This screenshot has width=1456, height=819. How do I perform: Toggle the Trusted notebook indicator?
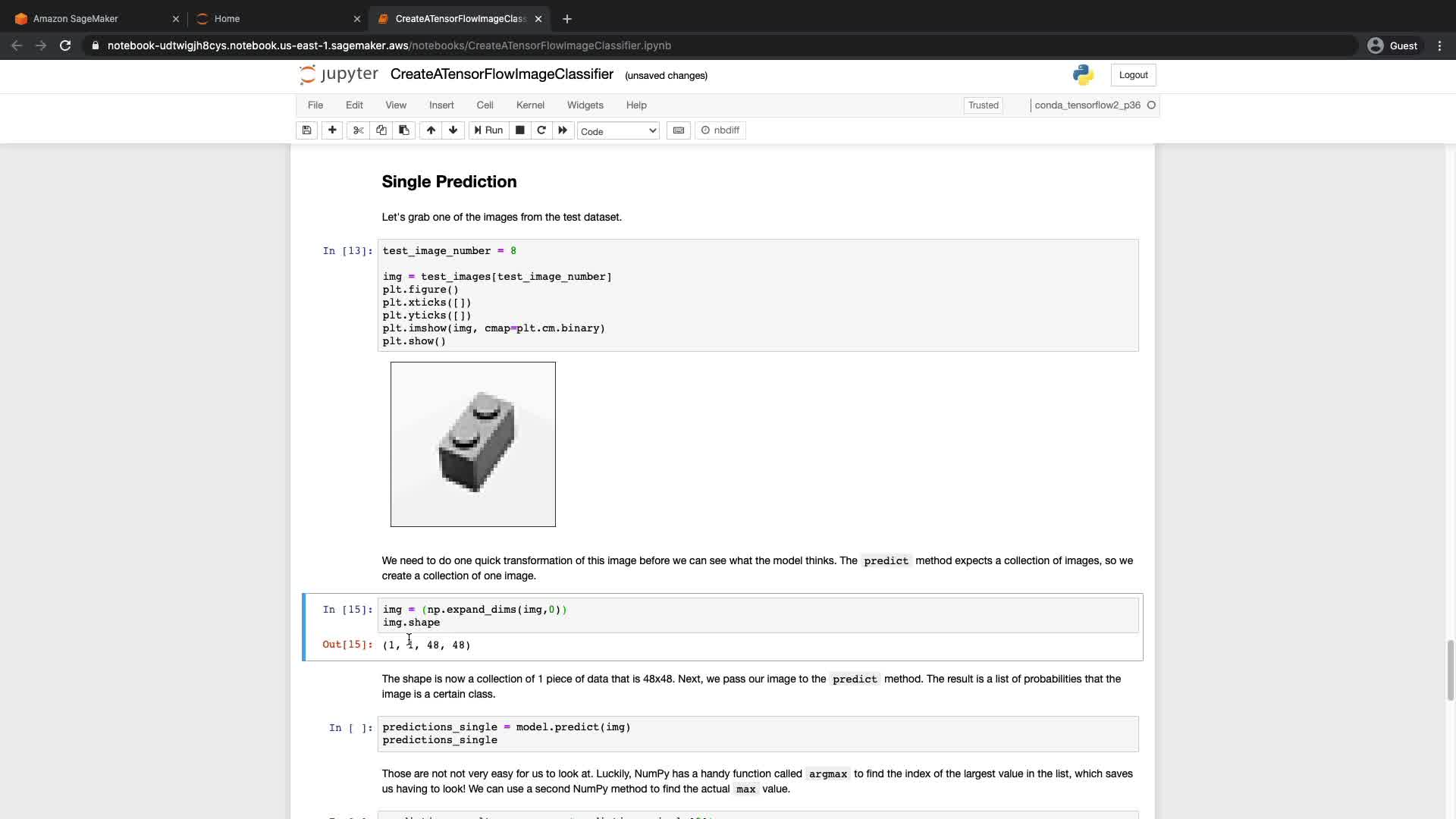click(983, 105)
